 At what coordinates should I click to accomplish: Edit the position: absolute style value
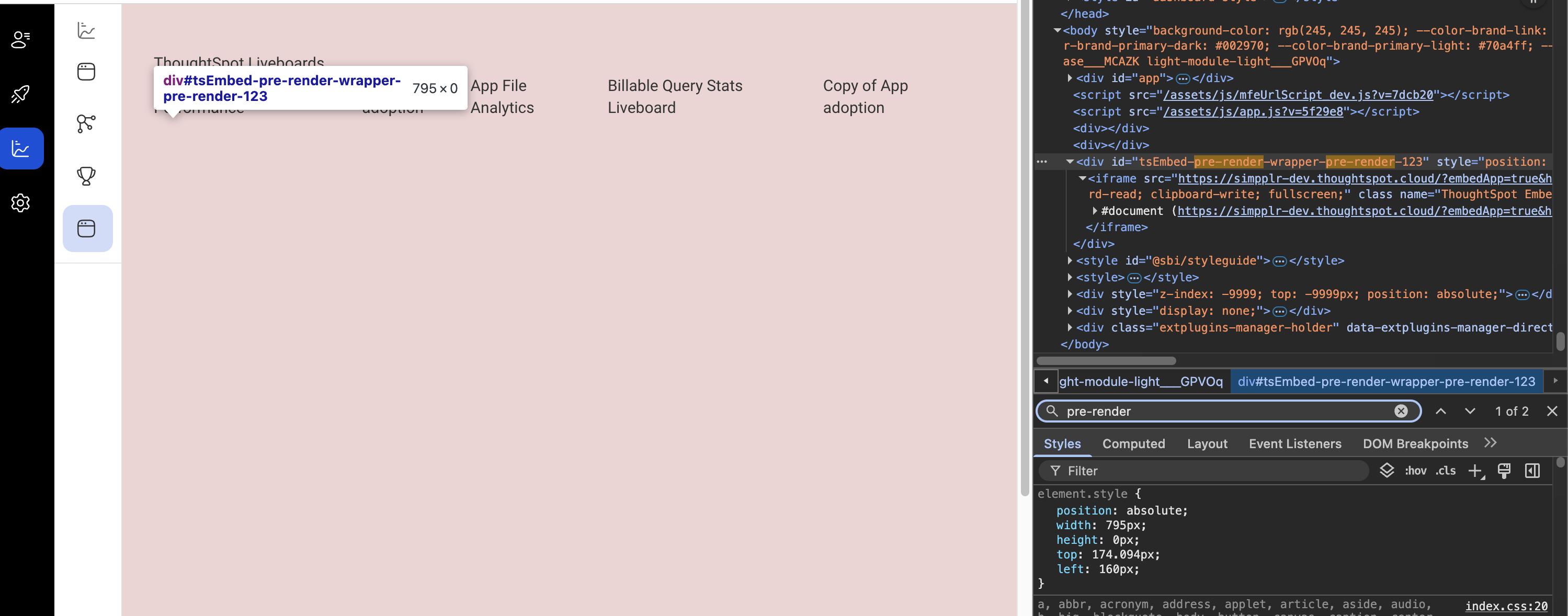[x=1156, y=511]
